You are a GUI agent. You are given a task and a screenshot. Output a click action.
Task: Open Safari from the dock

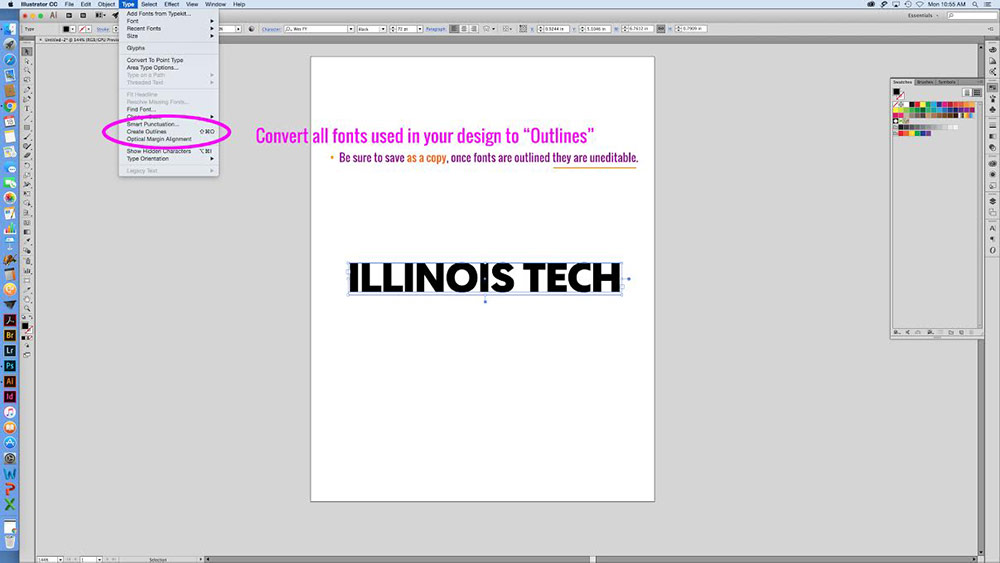(10, 60)
